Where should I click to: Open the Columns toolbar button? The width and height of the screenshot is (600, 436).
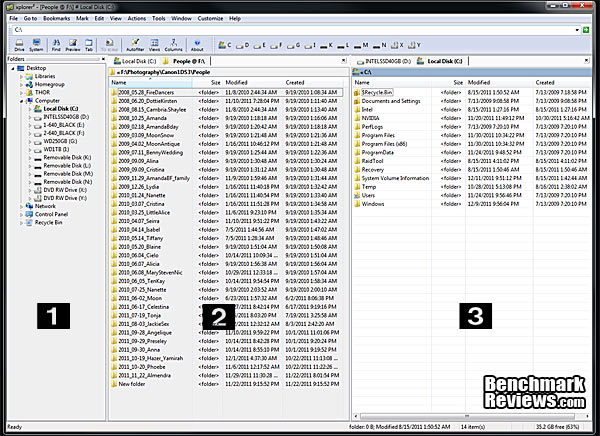pos(173,45)
